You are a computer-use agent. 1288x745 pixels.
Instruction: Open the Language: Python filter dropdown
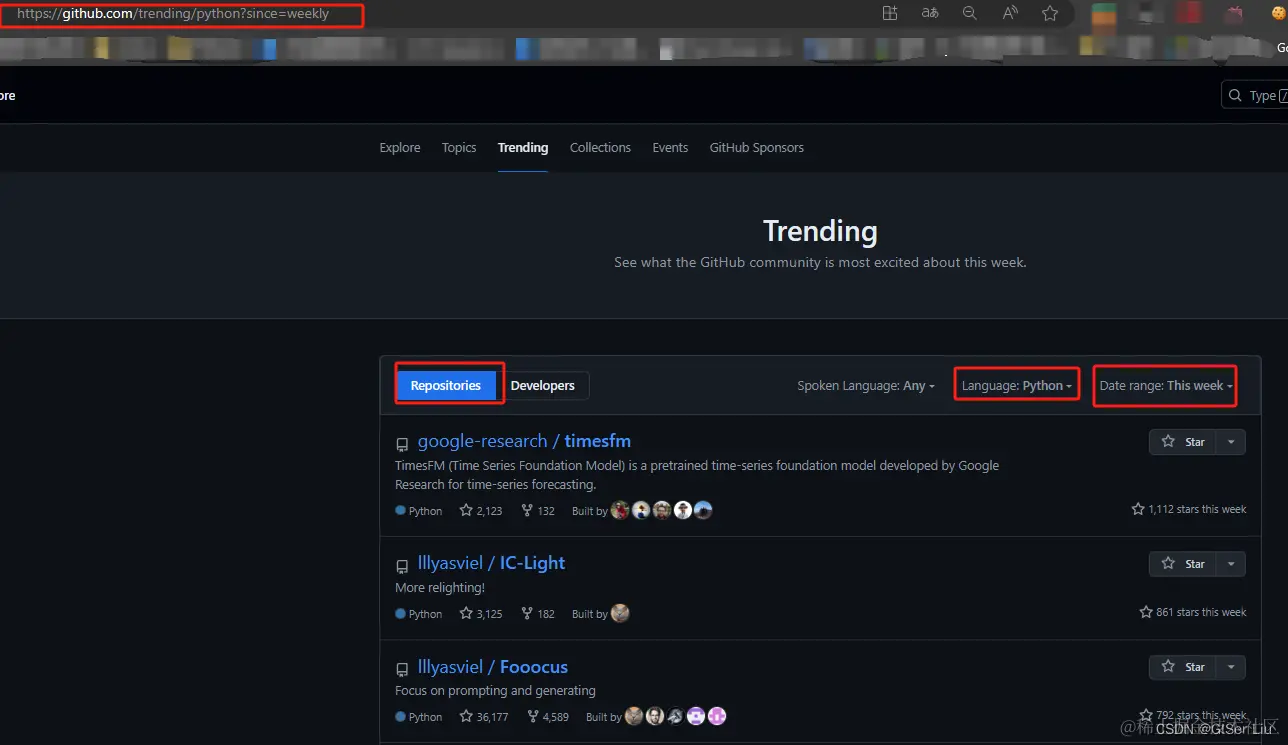1016,385
